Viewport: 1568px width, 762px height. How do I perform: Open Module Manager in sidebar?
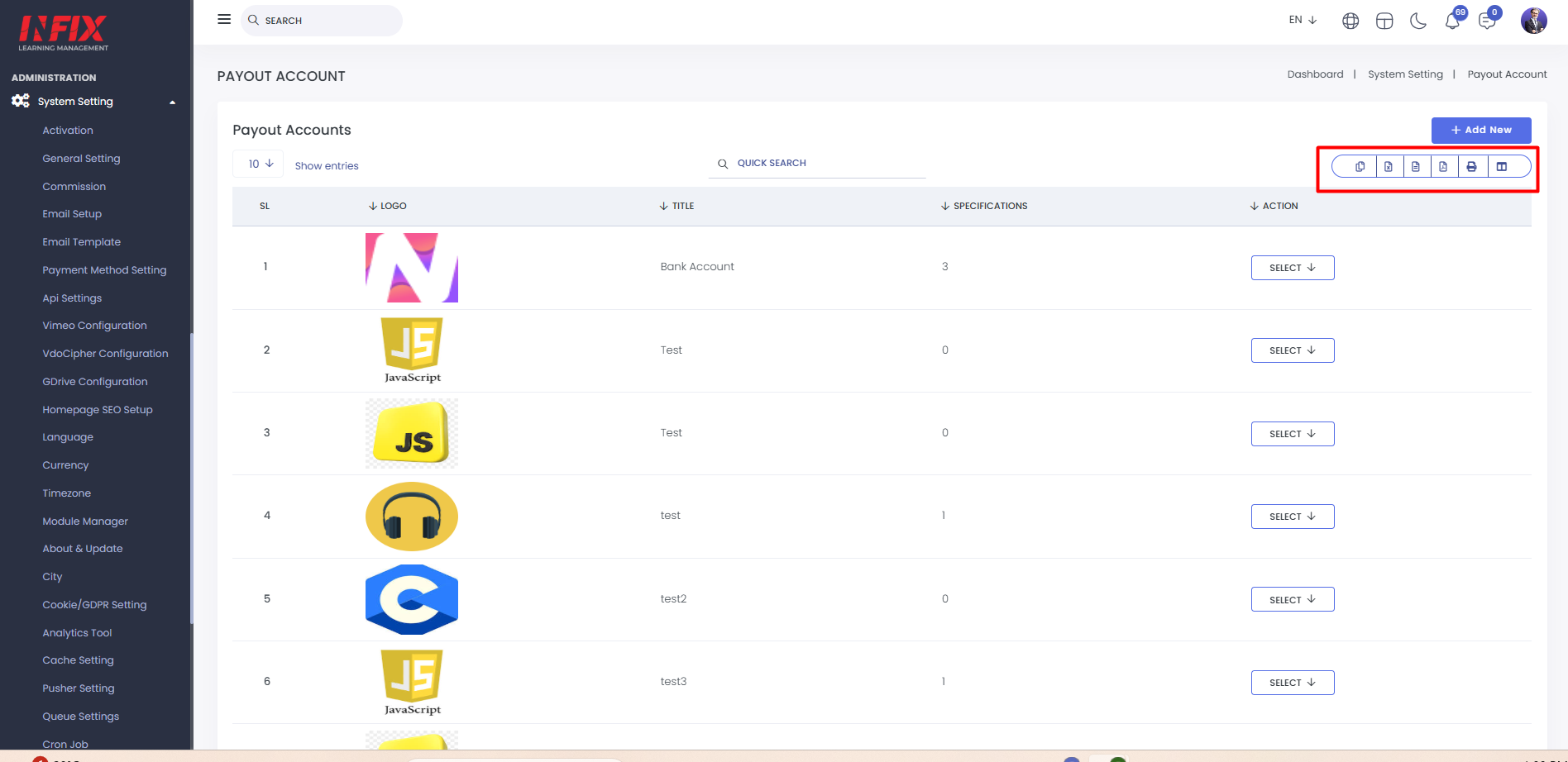click(85, 521)
